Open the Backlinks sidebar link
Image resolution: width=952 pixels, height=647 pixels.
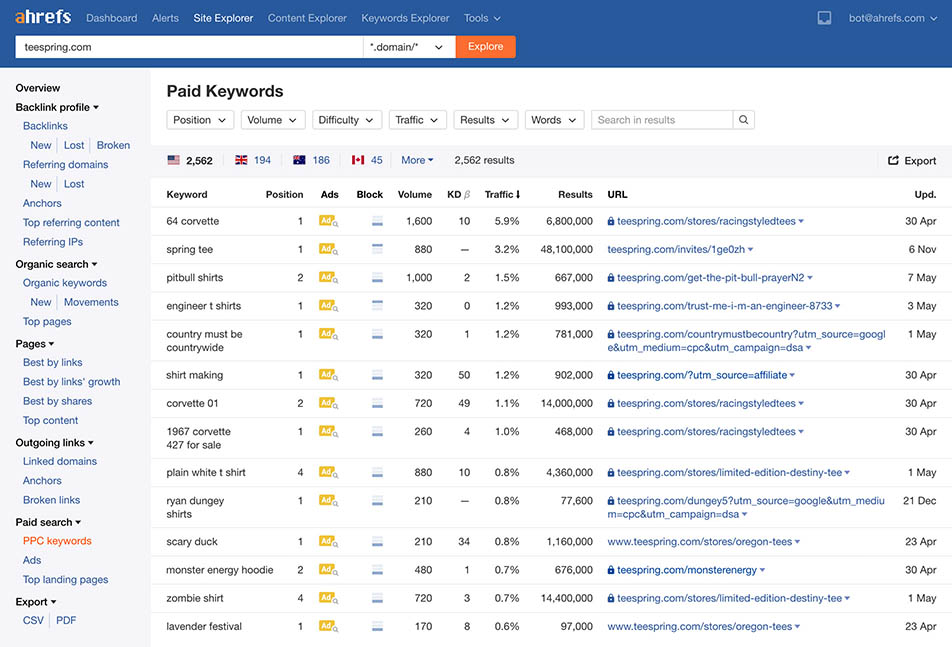[45, 126]
